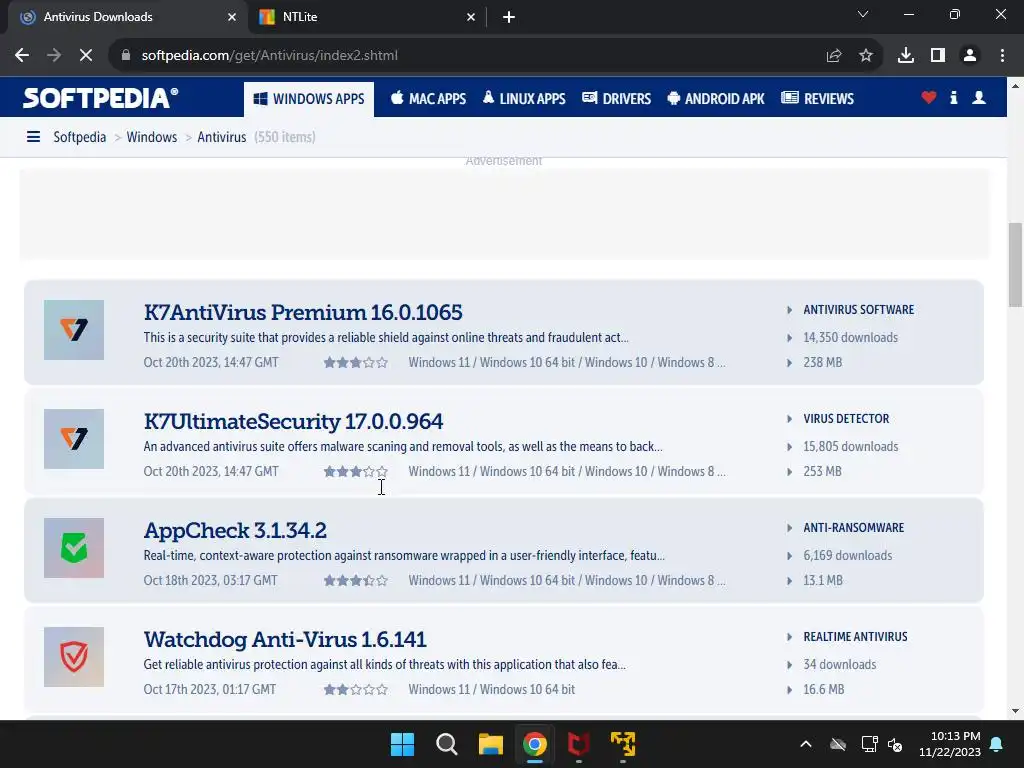Viewport: 1024px width, 768px height.
Task: Click the K7UltimateSecurity app icon
Action: (x=74, y=439)
